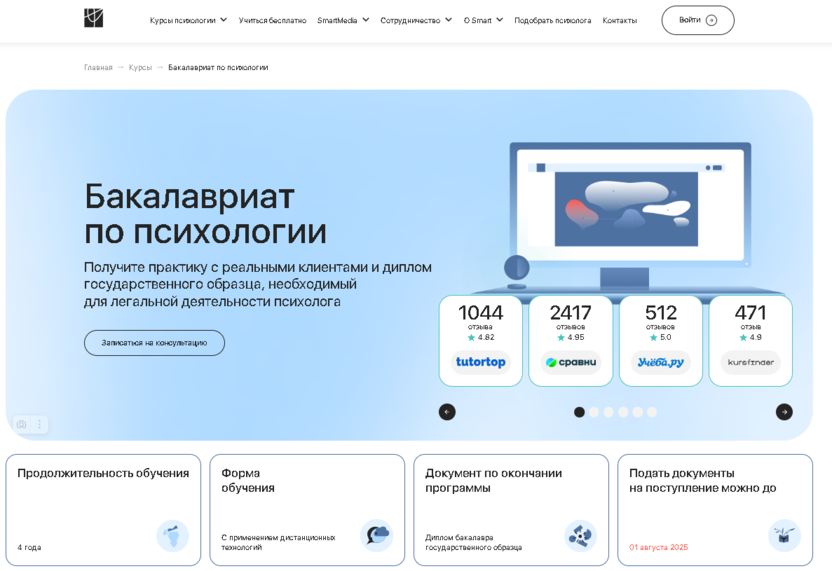This screenshot has height=571, width=832.
Task: Expand the SmartMedia dropdown
Action: [x=343, y=20]
